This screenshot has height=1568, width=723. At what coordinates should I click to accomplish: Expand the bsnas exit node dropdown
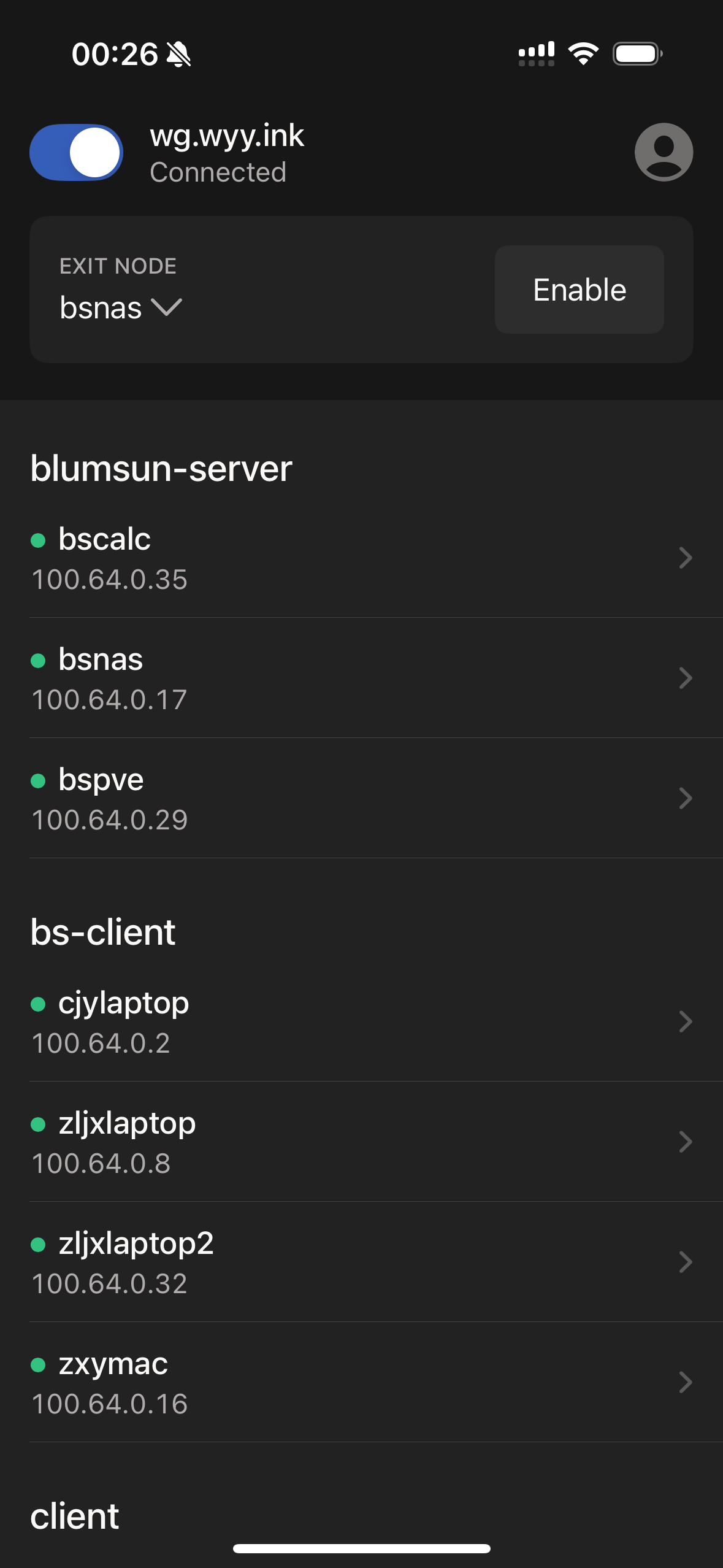(x=121, y=307)
